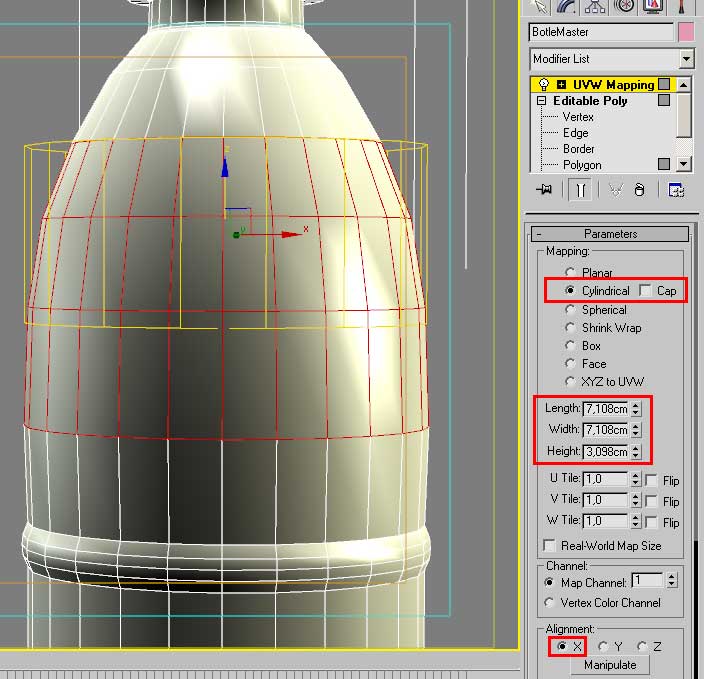This screenshot has height=679, width=704.
Task: Click the Pin Stack icon
Action: [545, 189]
